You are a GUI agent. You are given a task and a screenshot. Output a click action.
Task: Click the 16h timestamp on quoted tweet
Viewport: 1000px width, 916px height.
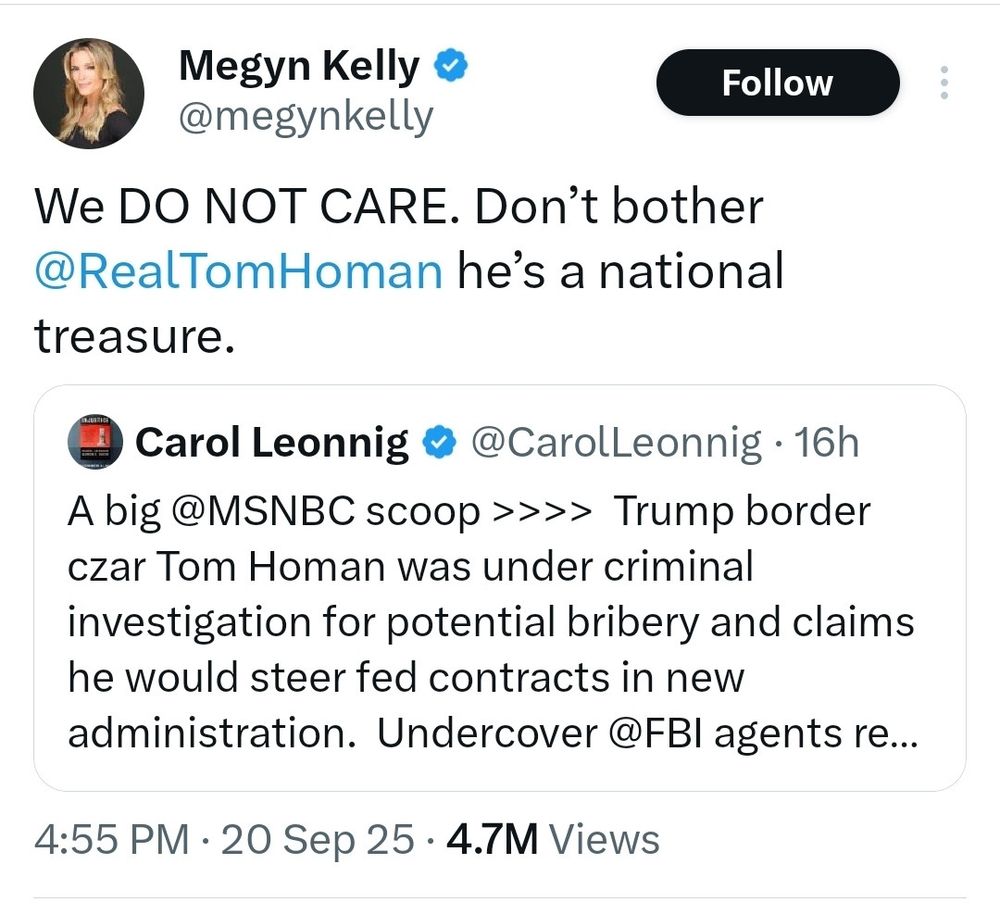coord(825,442)
